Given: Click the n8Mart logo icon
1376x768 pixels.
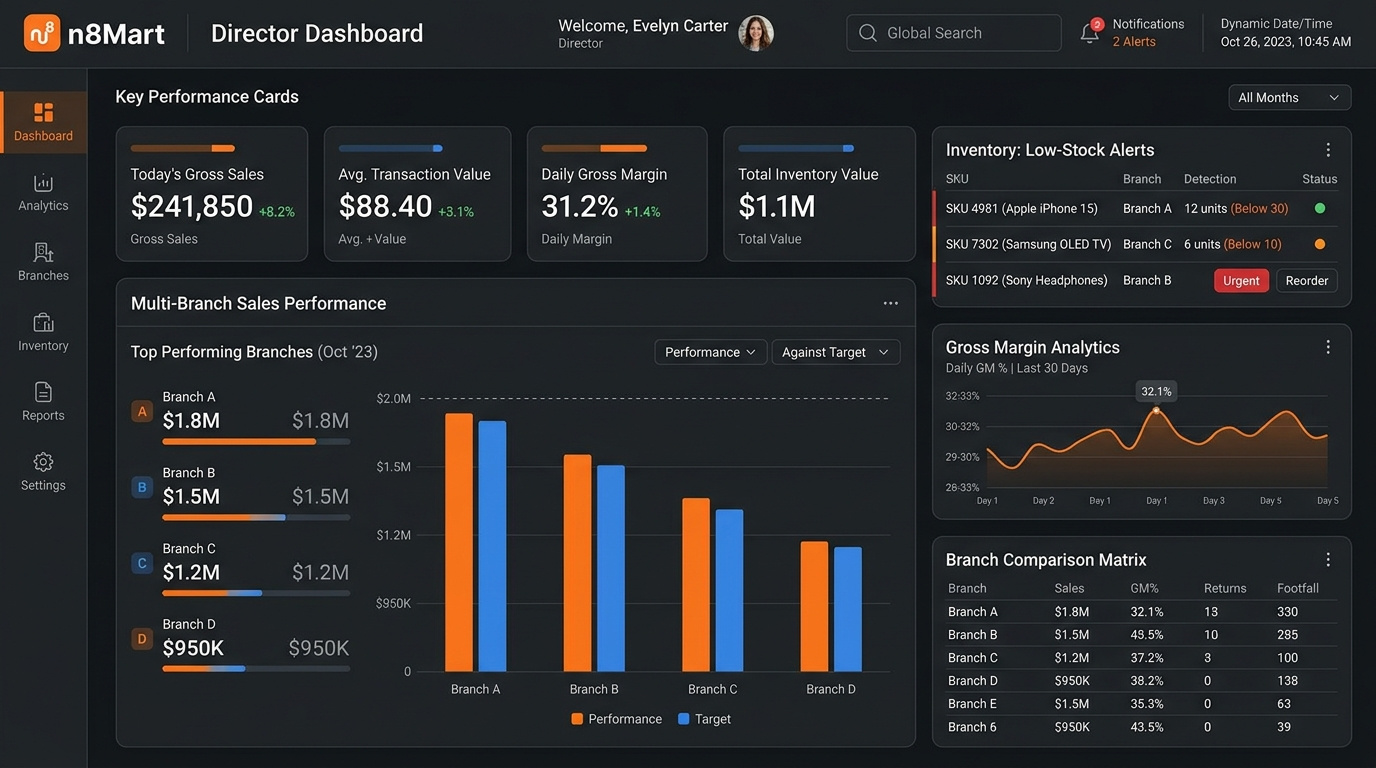Looking at the screenshot, I should click(x=42, y=33).
